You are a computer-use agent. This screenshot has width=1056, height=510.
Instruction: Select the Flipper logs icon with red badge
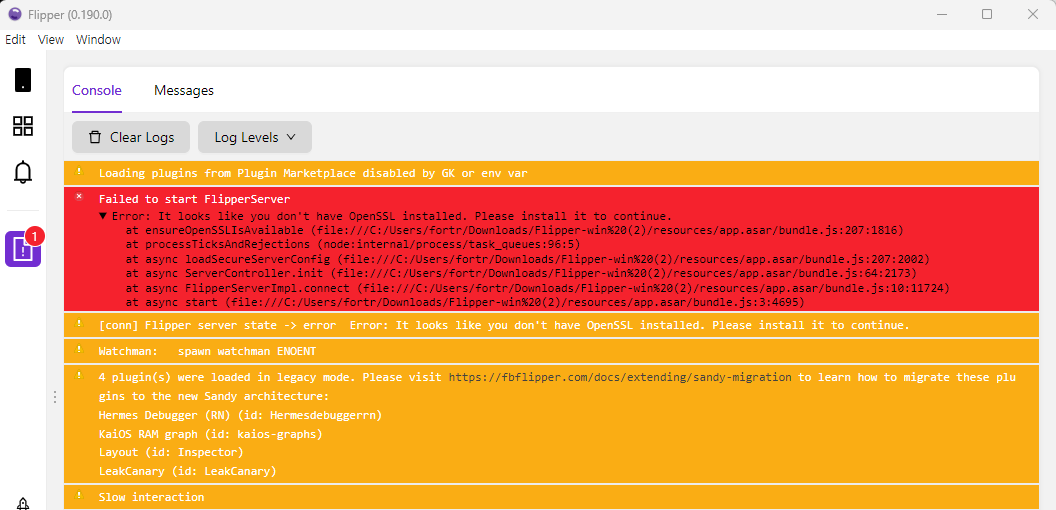[x=23, y=249]
